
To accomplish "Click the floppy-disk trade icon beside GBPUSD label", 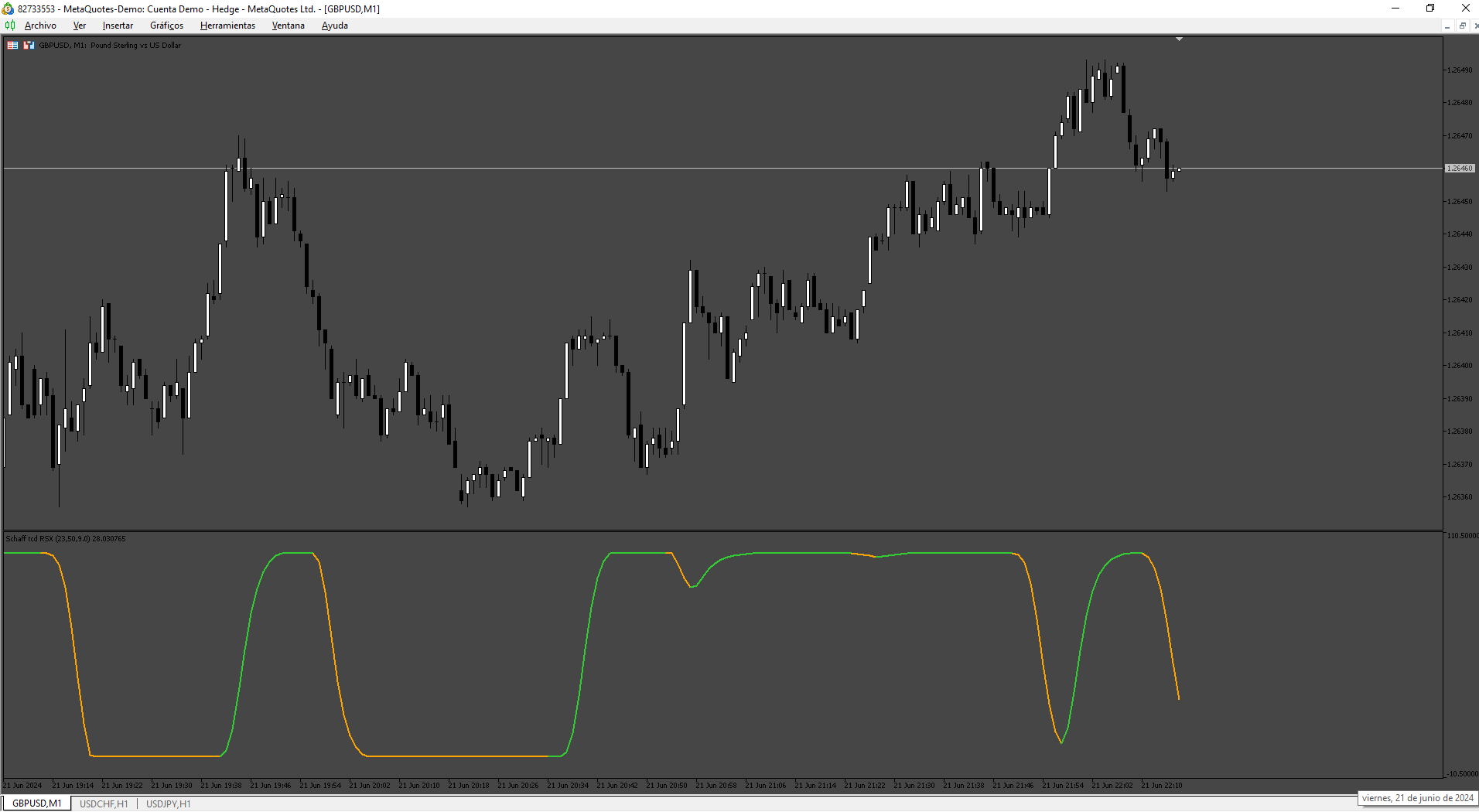I will pos(29,46).
